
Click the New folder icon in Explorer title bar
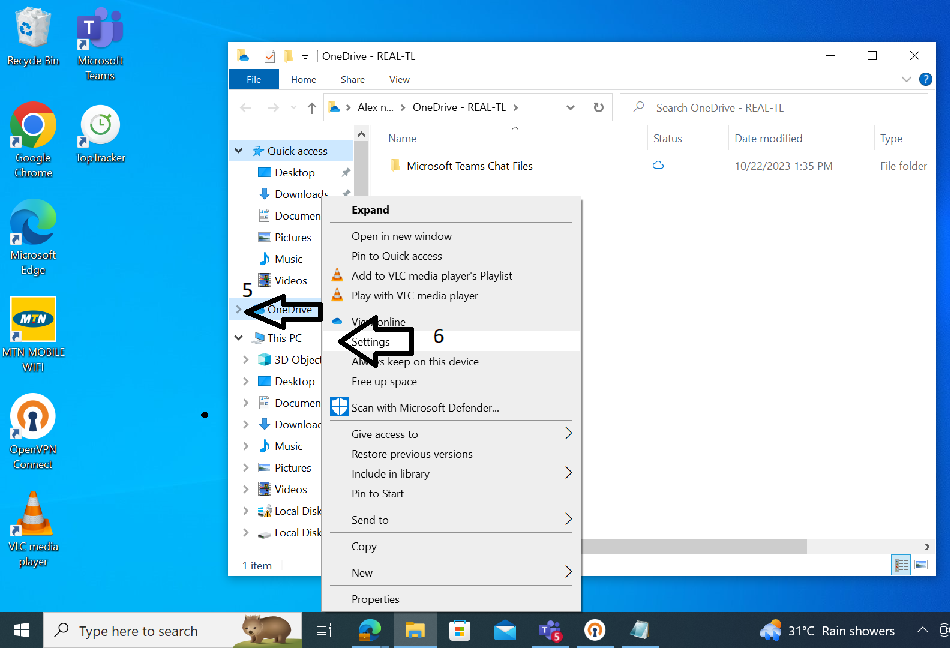click(288, 56)
